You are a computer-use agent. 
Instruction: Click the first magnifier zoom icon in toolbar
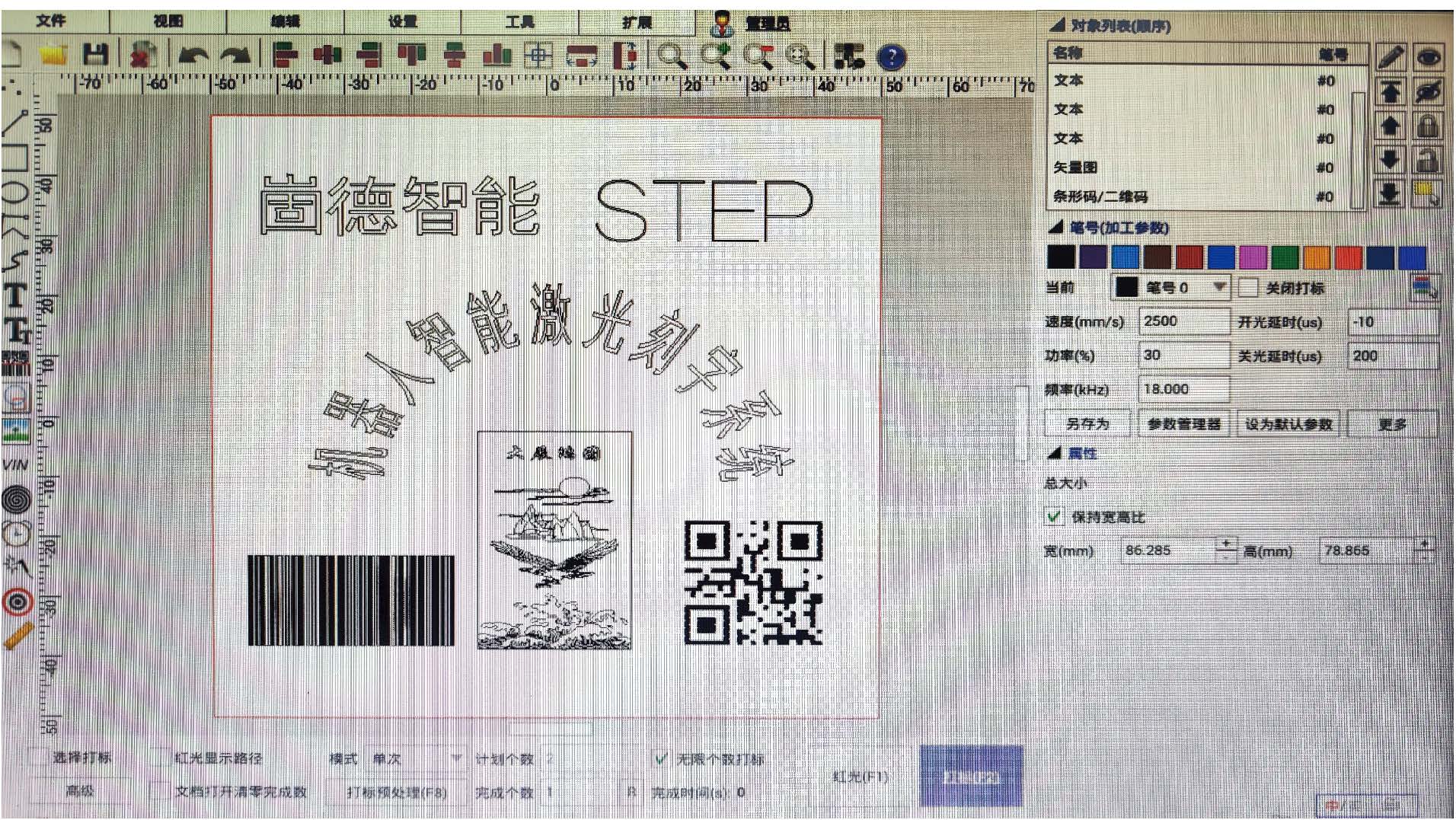click(x=671, y=56)
